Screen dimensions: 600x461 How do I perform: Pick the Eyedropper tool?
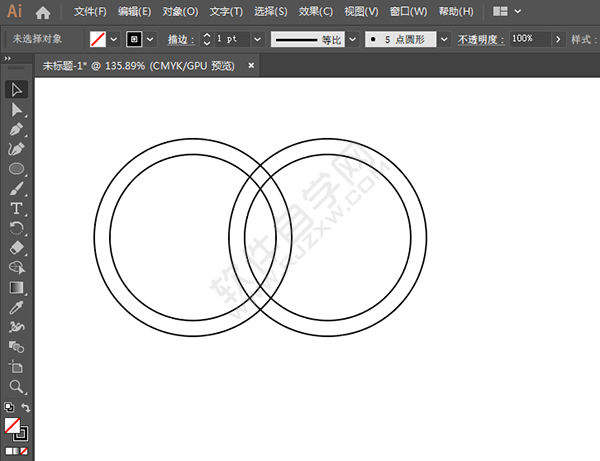(x=16, y=307)
